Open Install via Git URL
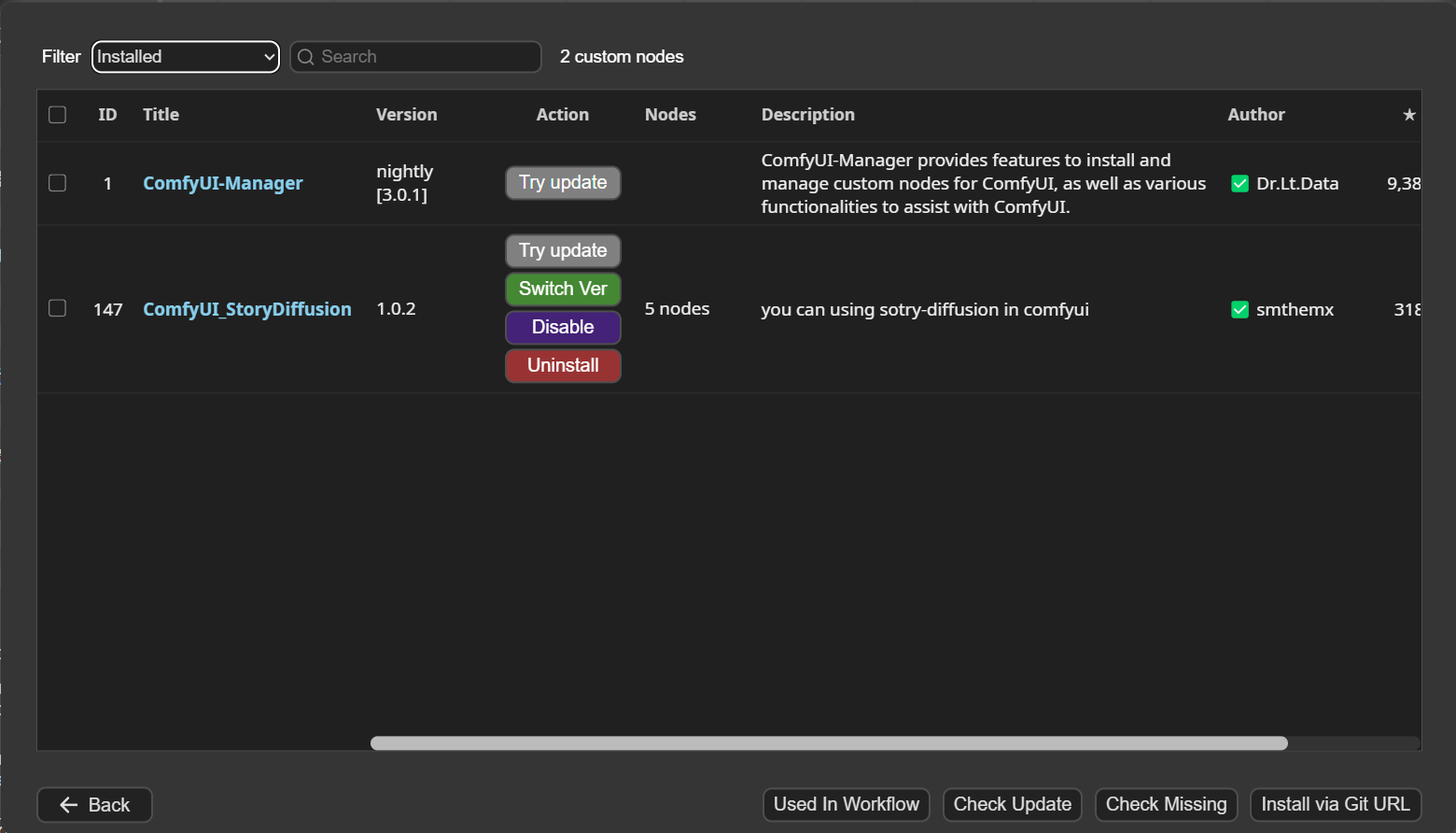Image resolution: width=1456 pixels, height=833 pixels. point(1335,804)
